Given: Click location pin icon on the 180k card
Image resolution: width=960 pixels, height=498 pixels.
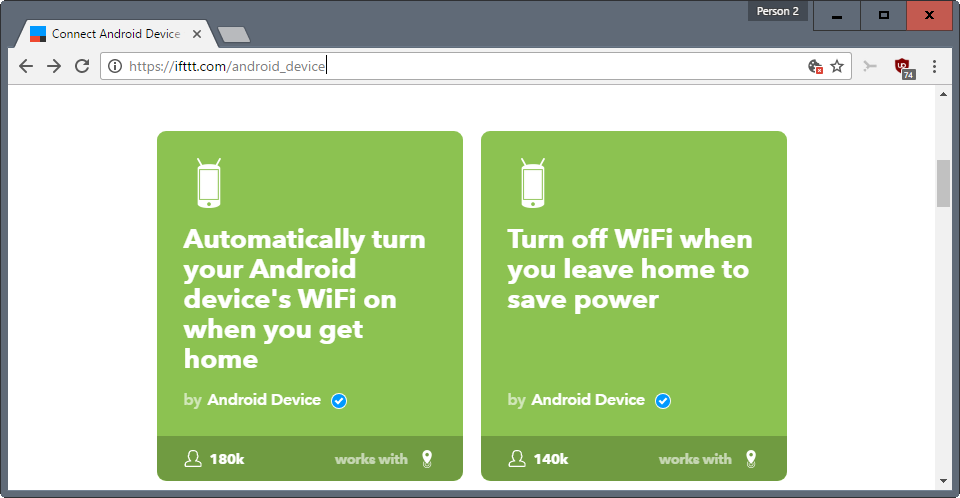Looking at the screenshot, I should click(x=427, y=459).
